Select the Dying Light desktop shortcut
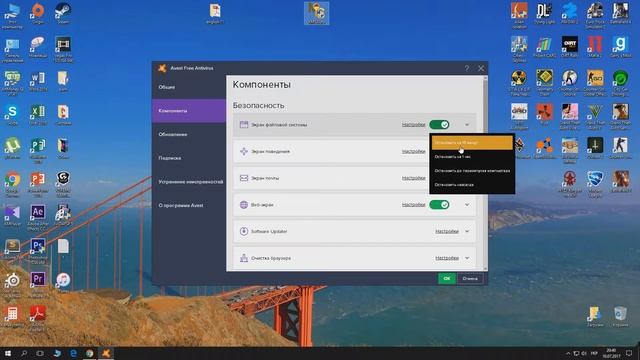640x360 pixels. point(544,13)
